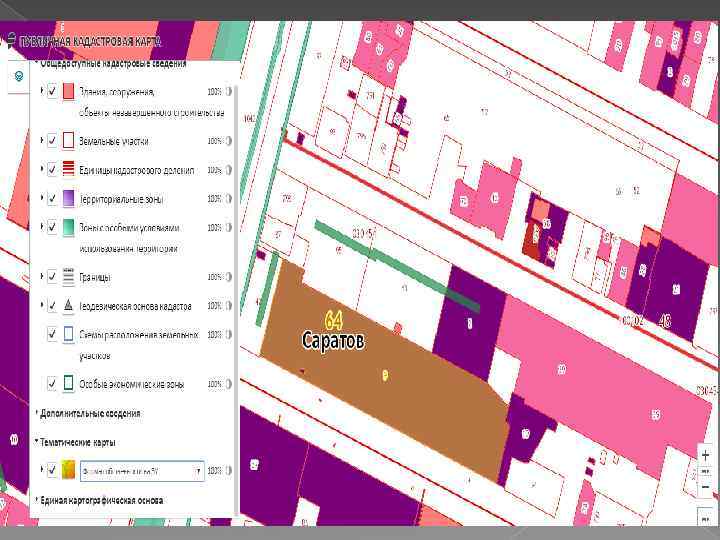720x540 pixels.
Task: Expand Геодезическая основа кадастра arrow
Action: [42, 305]
